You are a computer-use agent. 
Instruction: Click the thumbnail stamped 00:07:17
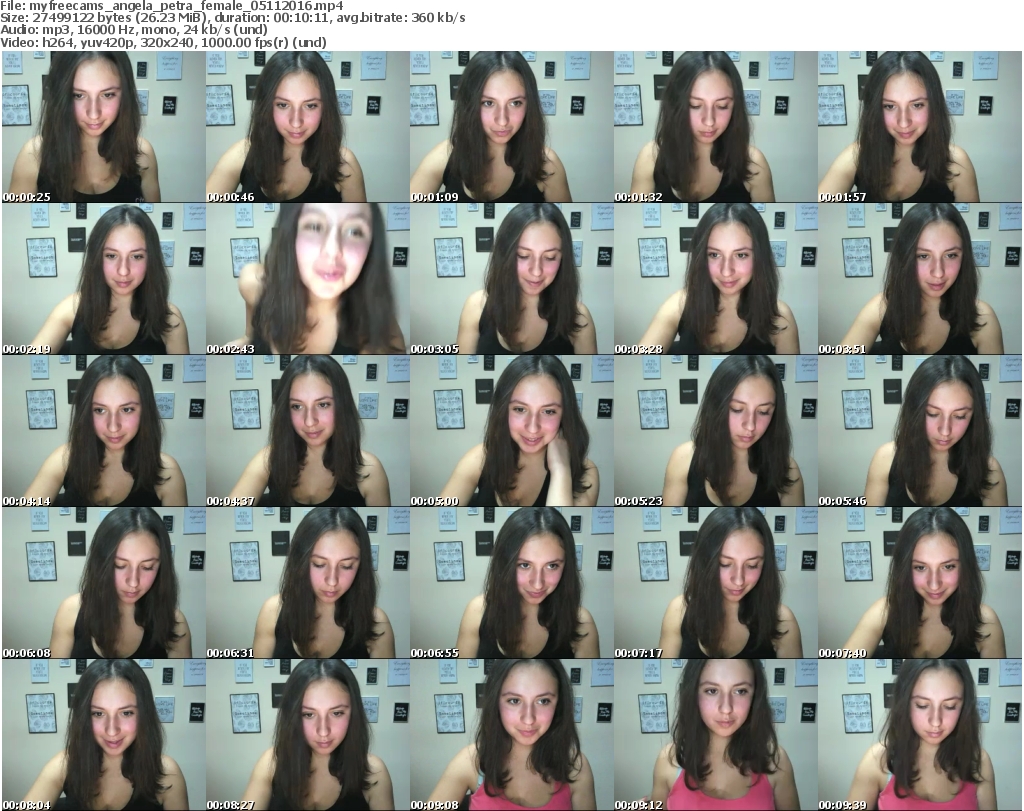(x=715, y=582)
